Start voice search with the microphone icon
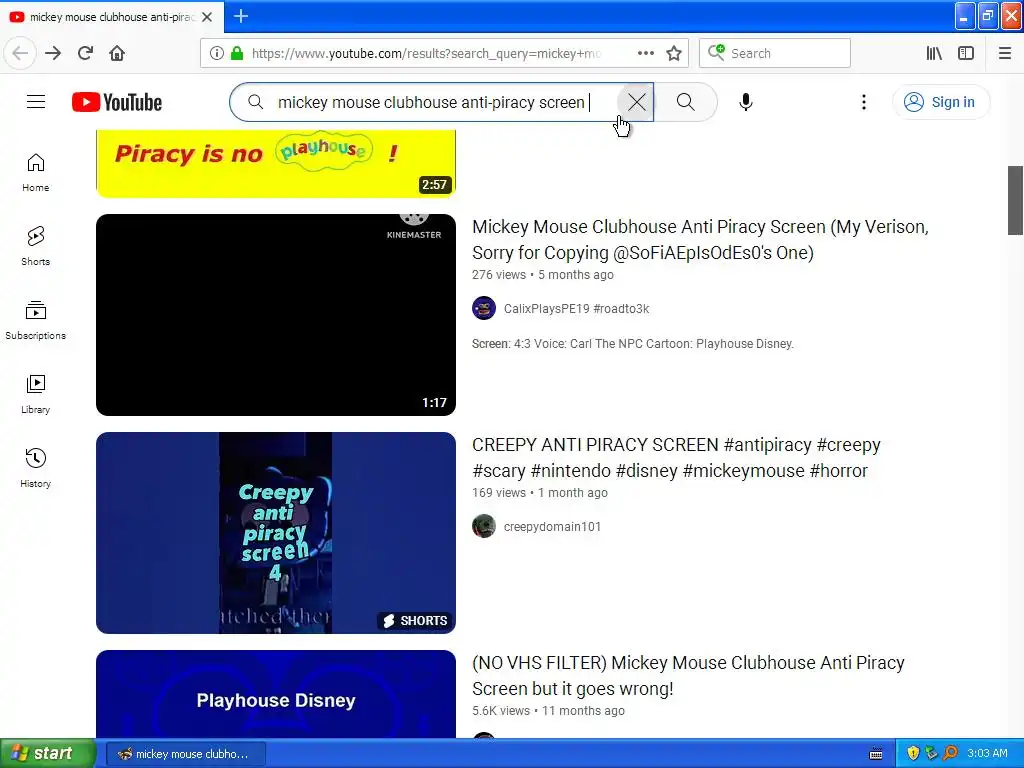The image size is (1024, 768). click(746, 102)
